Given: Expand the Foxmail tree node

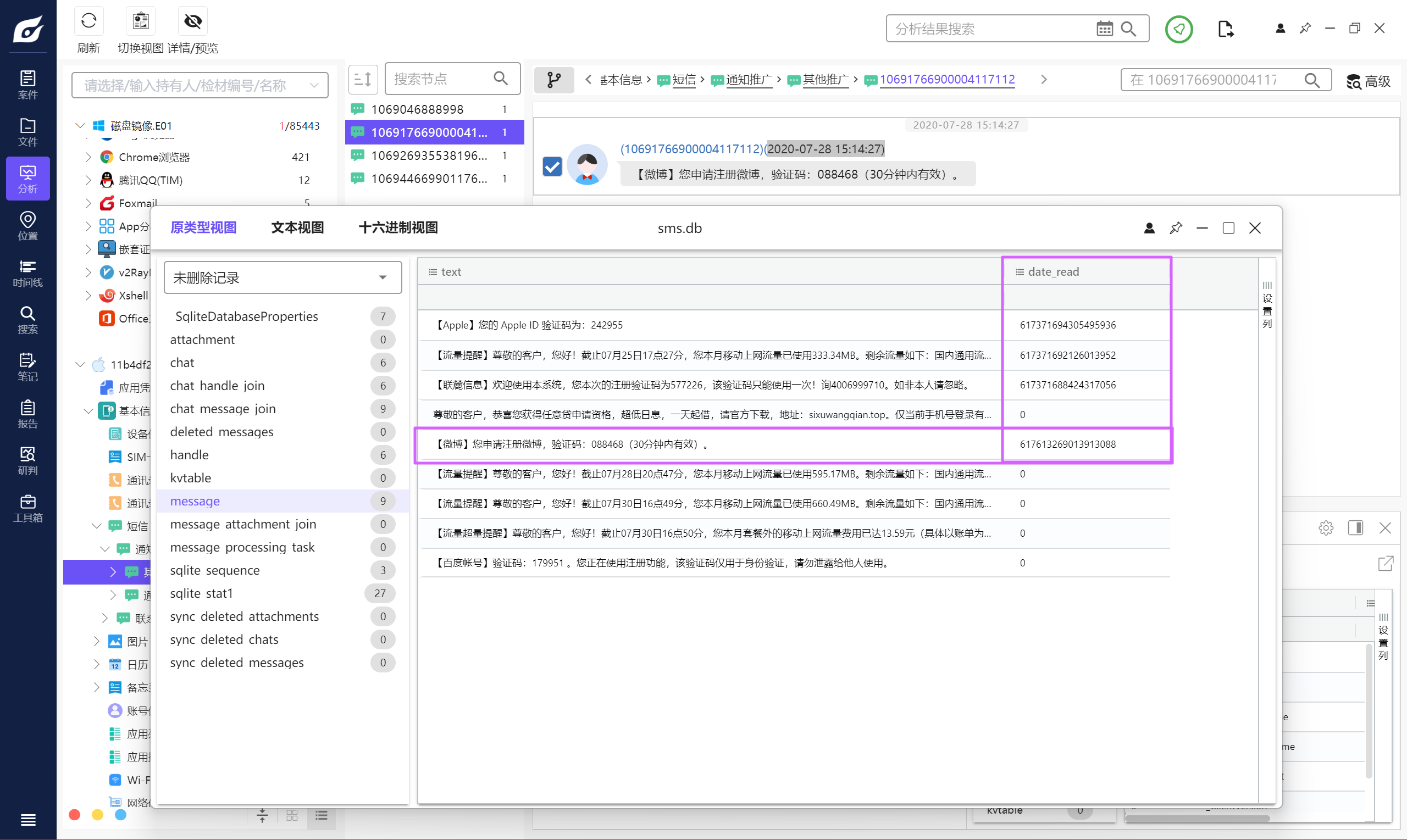Looking at the screenshot, I should [88, 203].
